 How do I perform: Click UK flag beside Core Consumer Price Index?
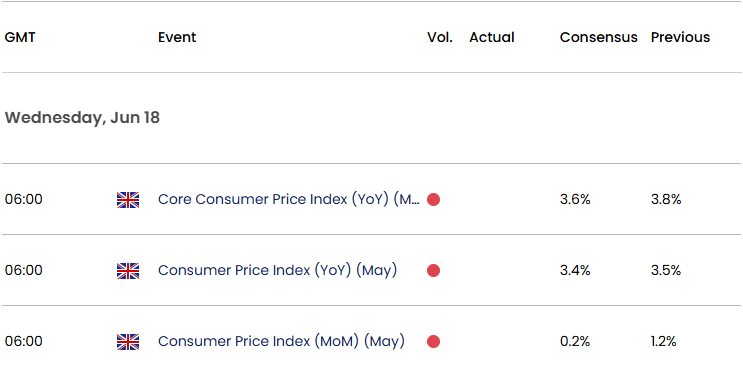coord(128,200)
